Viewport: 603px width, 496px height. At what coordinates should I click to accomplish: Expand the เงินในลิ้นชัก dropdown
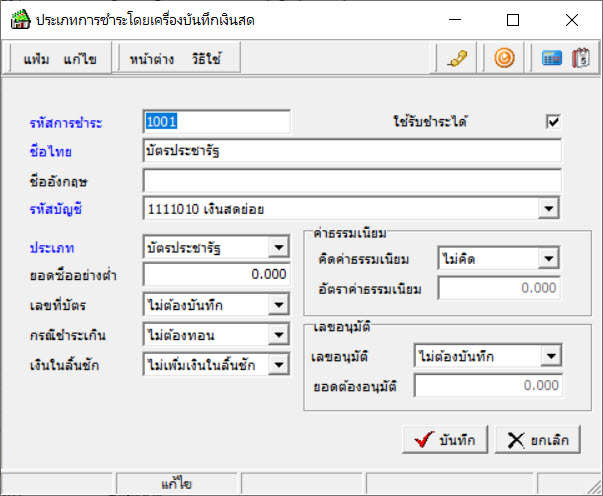[278, 365]
